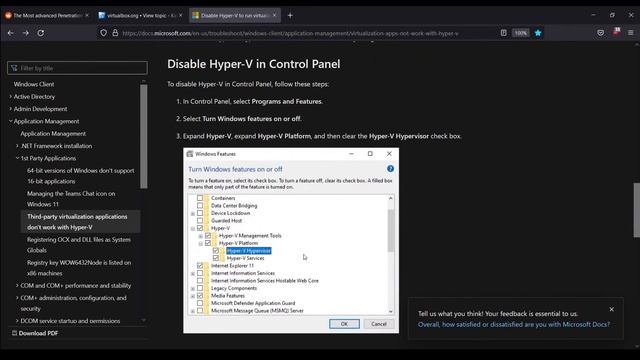Collapse the Hyper-V tree node in dialog

pos(193,229)
